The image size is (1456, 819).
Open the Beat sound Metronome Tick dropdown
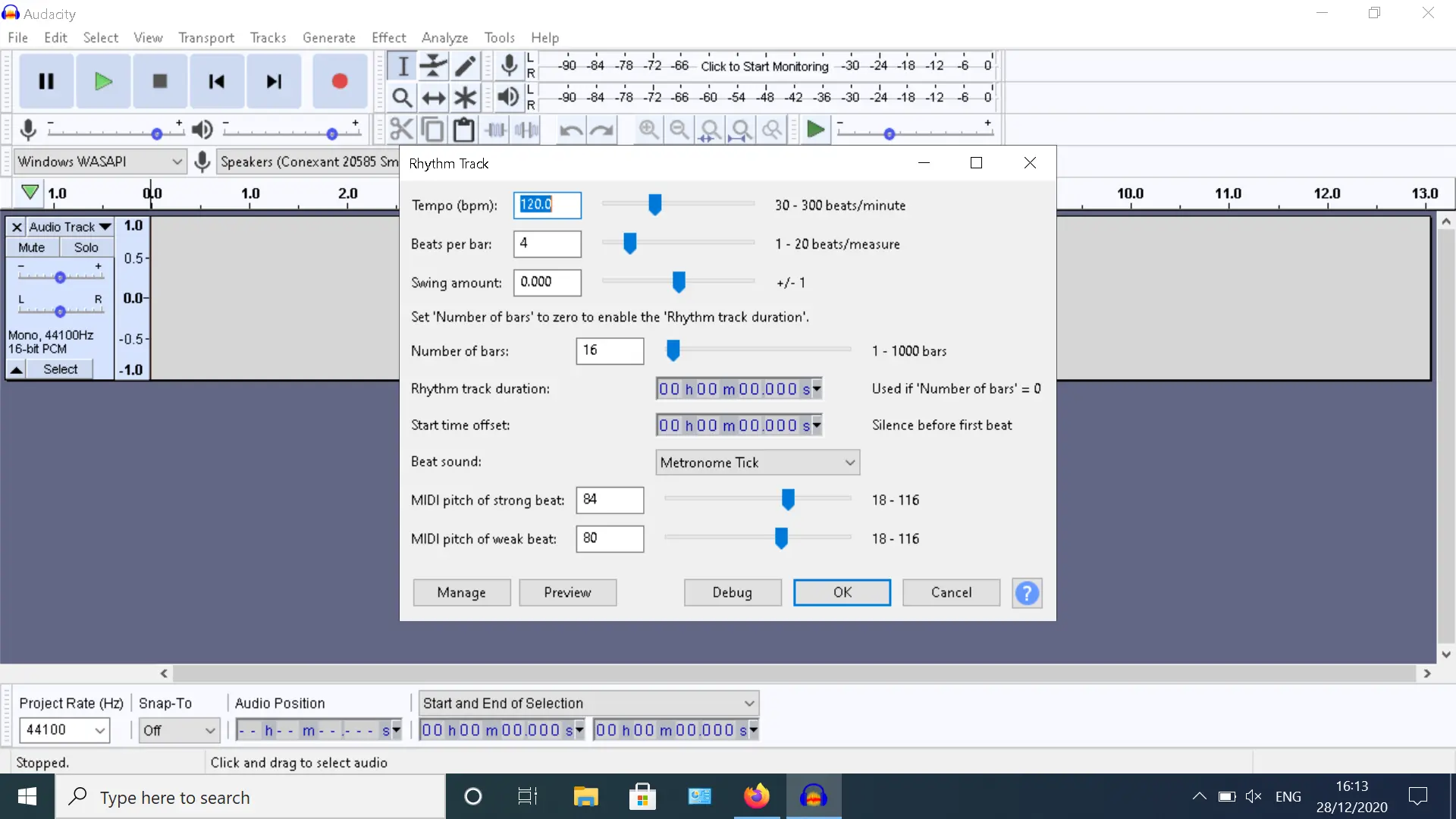pyautogui.click(x=757, y=463)
